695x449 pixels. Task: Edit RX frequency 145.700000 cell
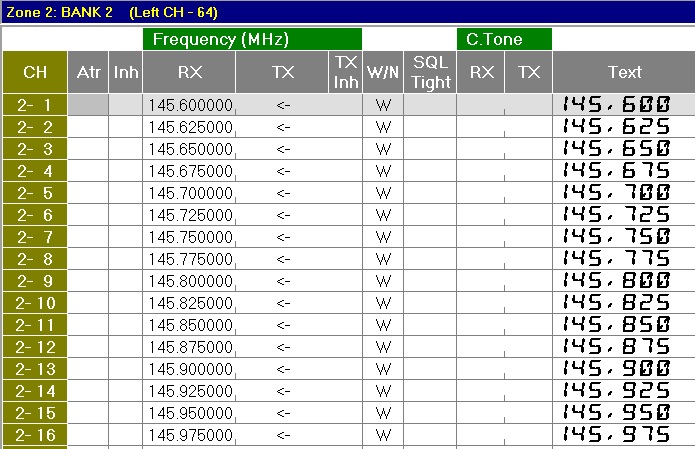point(189,193)
